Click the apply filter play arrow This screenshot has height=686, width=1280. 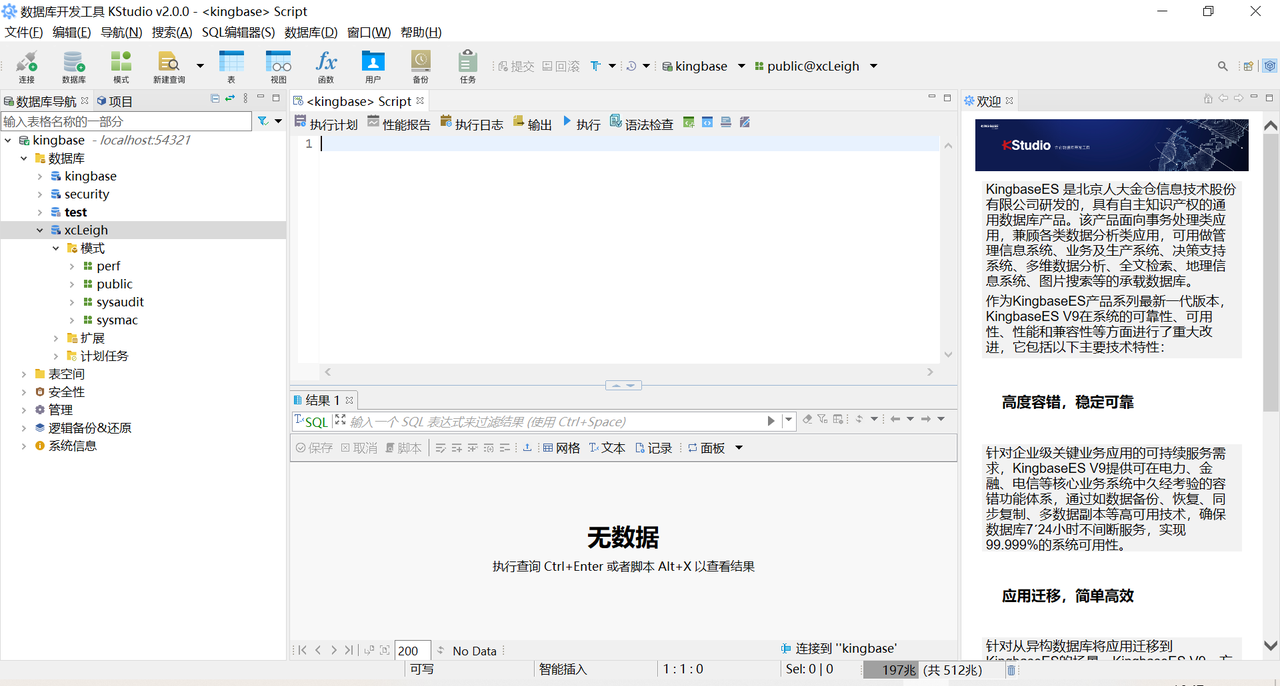[x=771, y=421]
